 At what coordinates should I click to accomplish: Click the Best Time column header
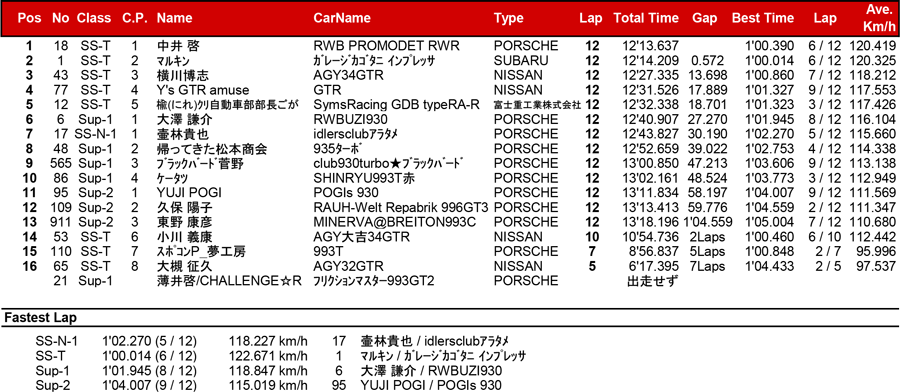(x=763, y=18)
